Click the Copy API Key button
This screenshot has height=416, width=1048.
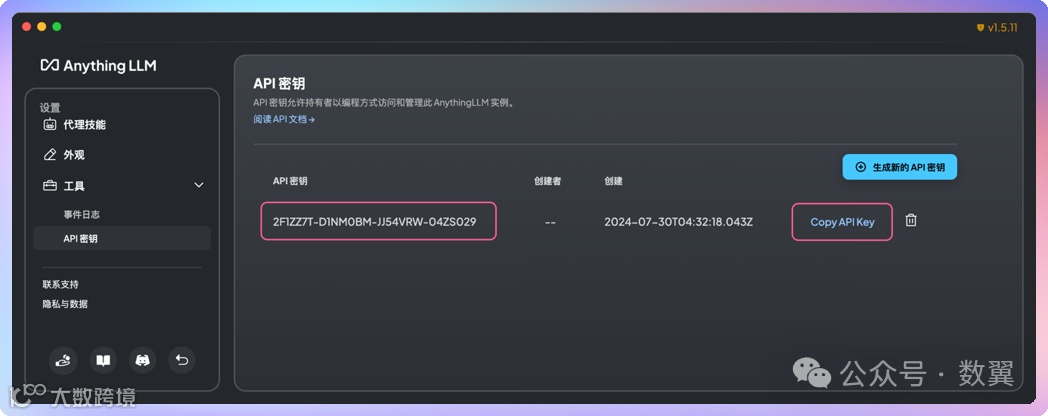pyautogui.click(x=842, y=222)
